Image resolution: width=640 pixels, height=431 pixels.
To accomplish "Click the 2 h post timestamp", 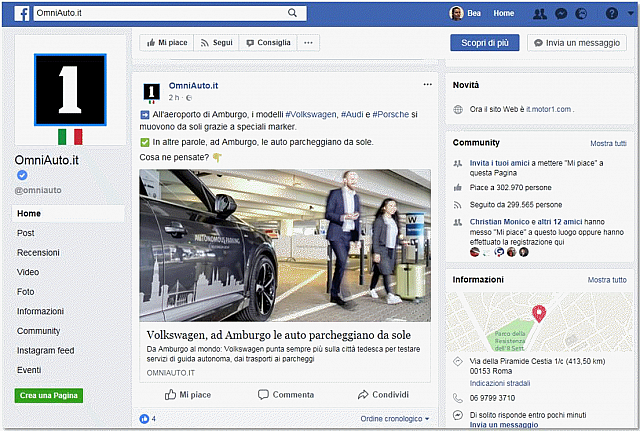I will coord(174,98).
